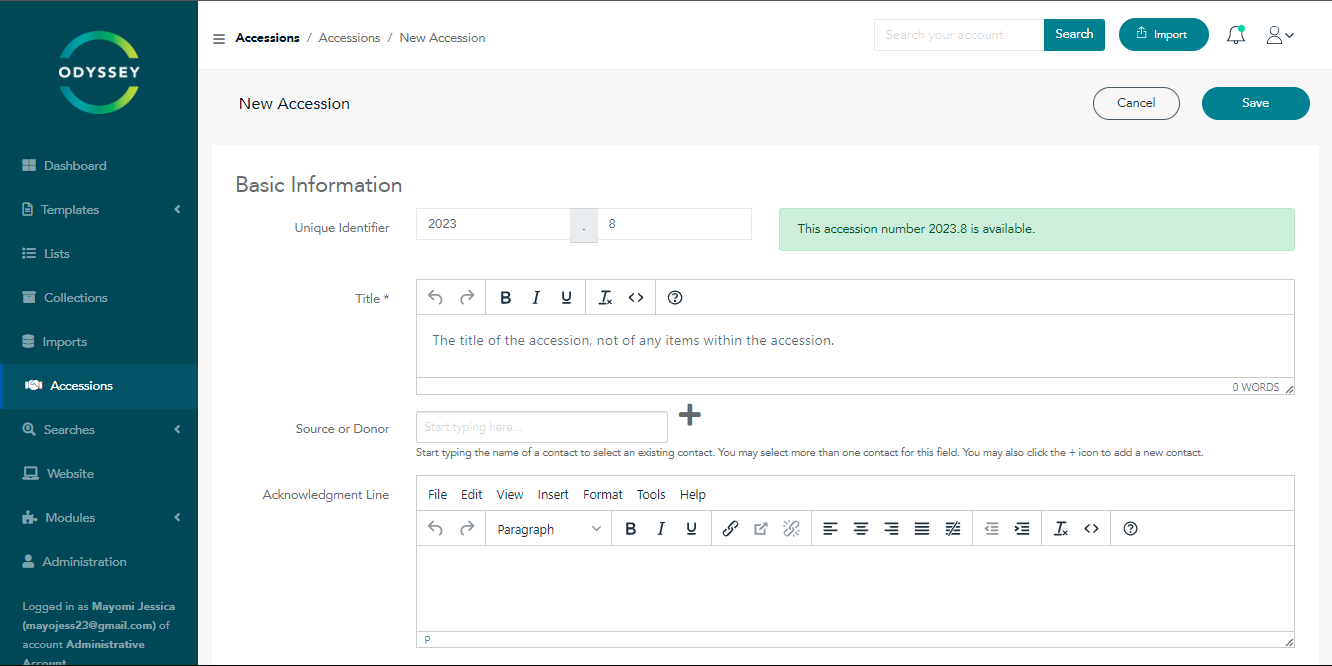Click redo in the Title editor
This screenshot has width=1332, height=666.
pyautogui.click(x=466, y=297)
